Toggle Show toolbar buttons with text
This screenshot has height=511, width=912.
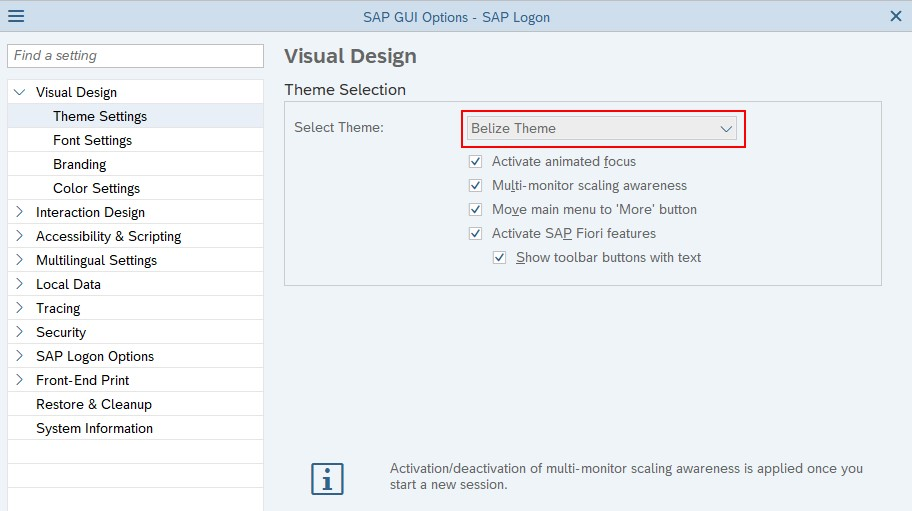[499, 258]
